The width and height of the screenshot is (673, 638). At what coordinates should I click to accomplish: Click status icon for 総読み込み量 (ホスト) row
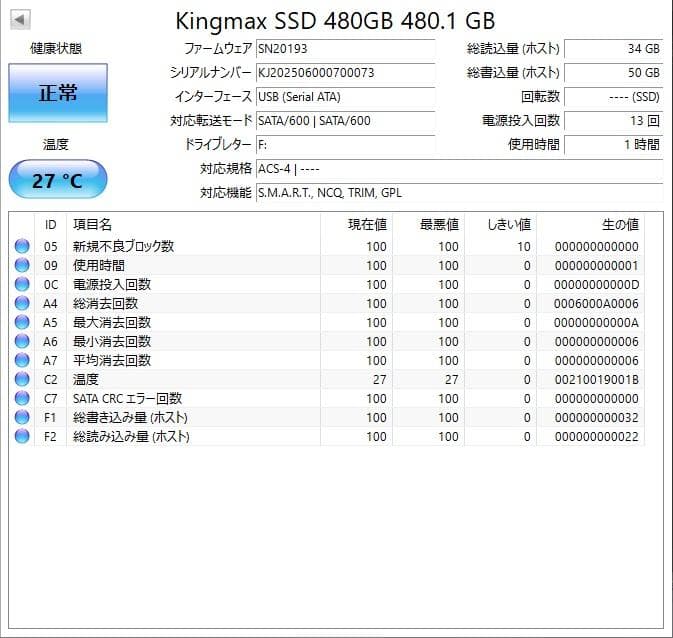point(22,436)
